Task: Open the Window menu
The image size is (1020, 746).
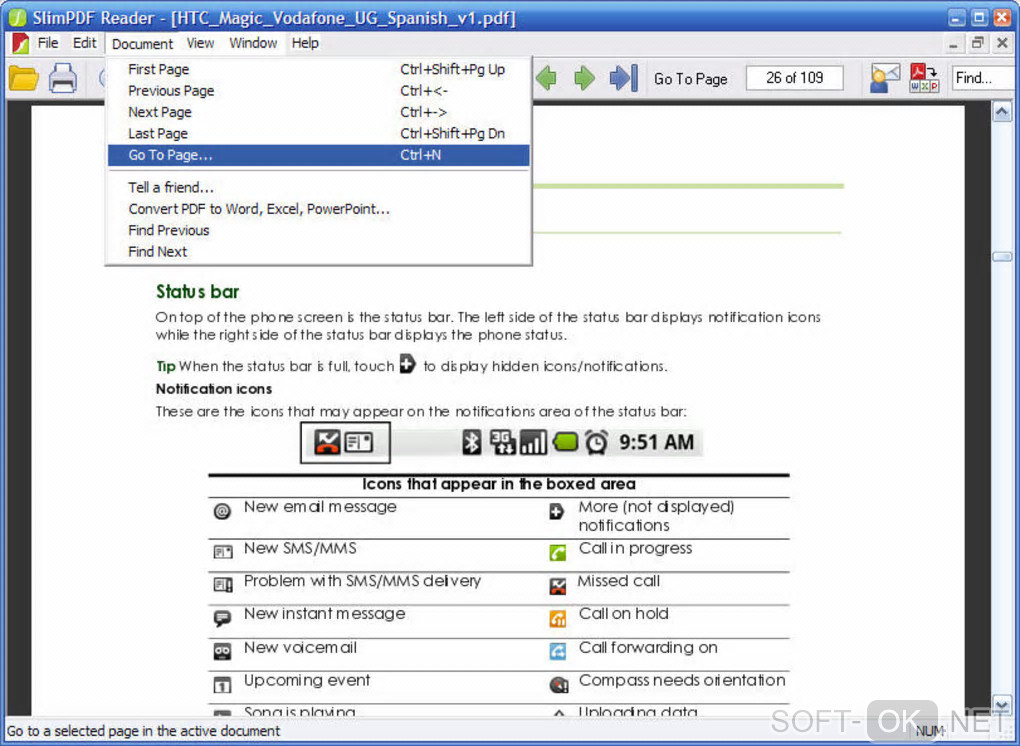Action: click(x=253, y=43)
